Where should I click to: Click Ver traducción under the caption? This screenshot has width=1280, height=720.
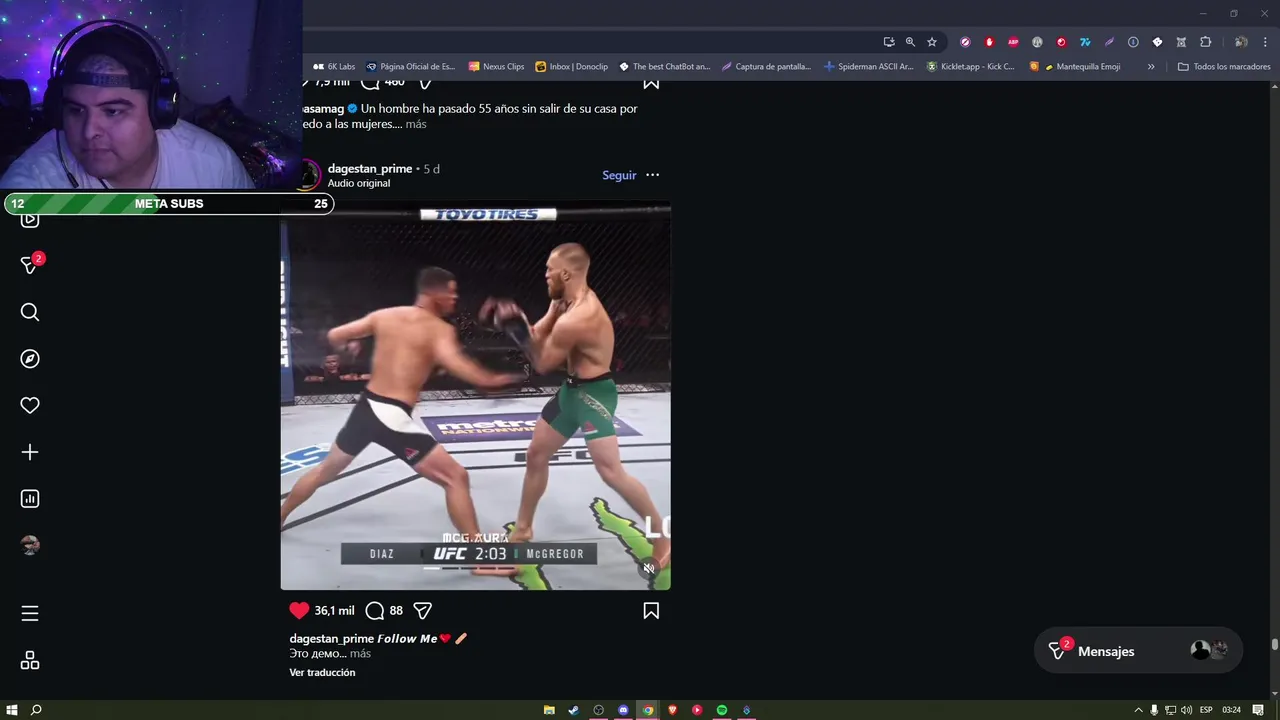(322, 672)
